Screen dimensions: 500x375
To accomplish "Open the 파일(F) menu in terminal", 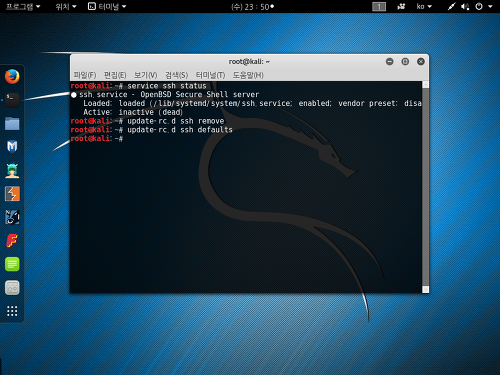I will tap(85, 75).
